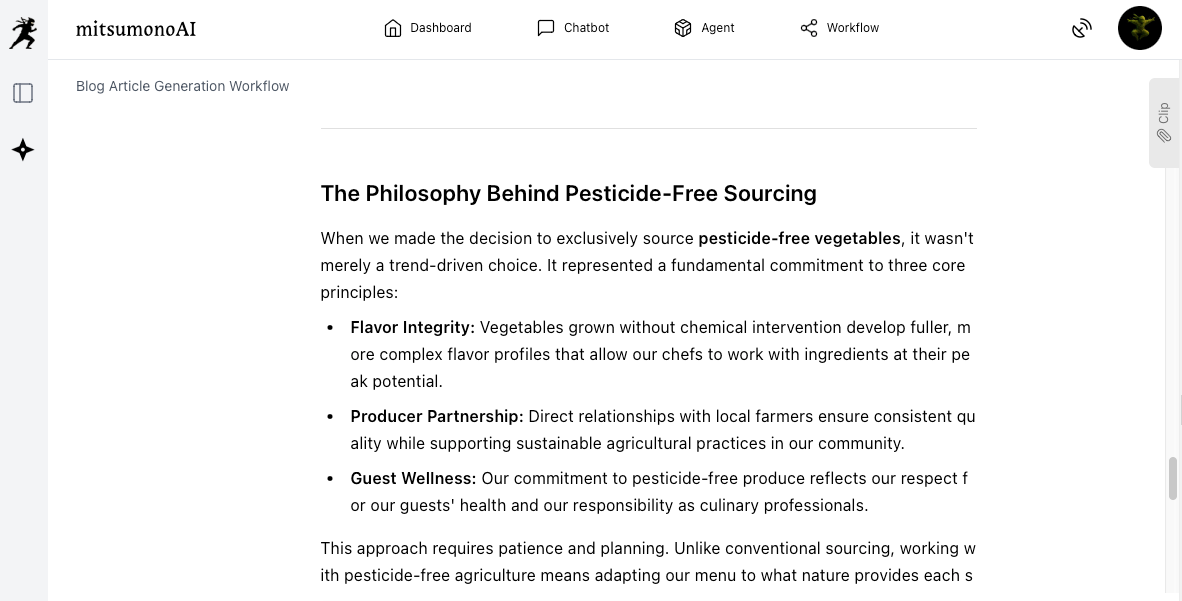Click the sparkle star icon in left sidebar
The image size is (1182, 601).
coord(23,150)
